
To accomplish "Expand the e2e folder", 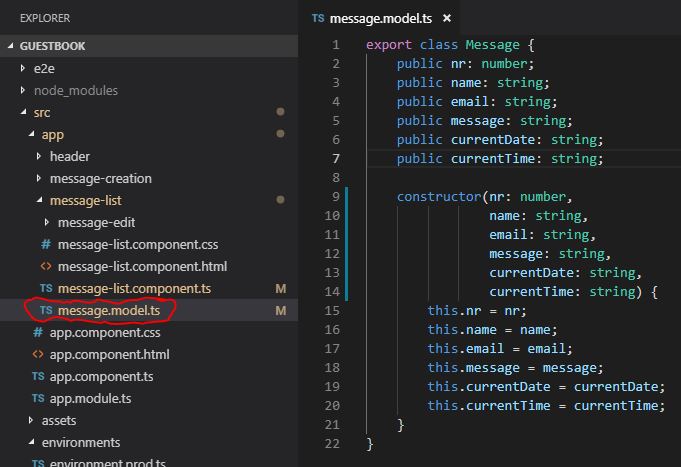I will pyautogui.click(x=24, y=68).
